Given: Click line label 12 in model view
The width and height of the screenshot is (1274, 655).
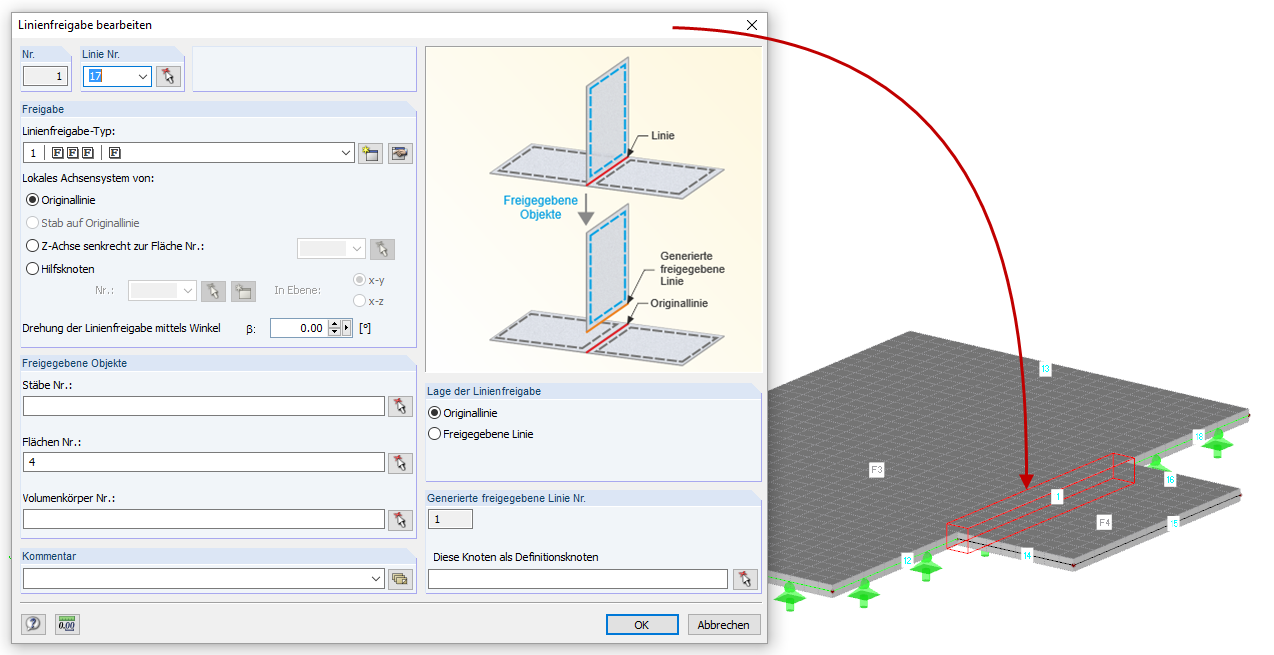Looking at the screenshot, I should click(x=908, y=560).
